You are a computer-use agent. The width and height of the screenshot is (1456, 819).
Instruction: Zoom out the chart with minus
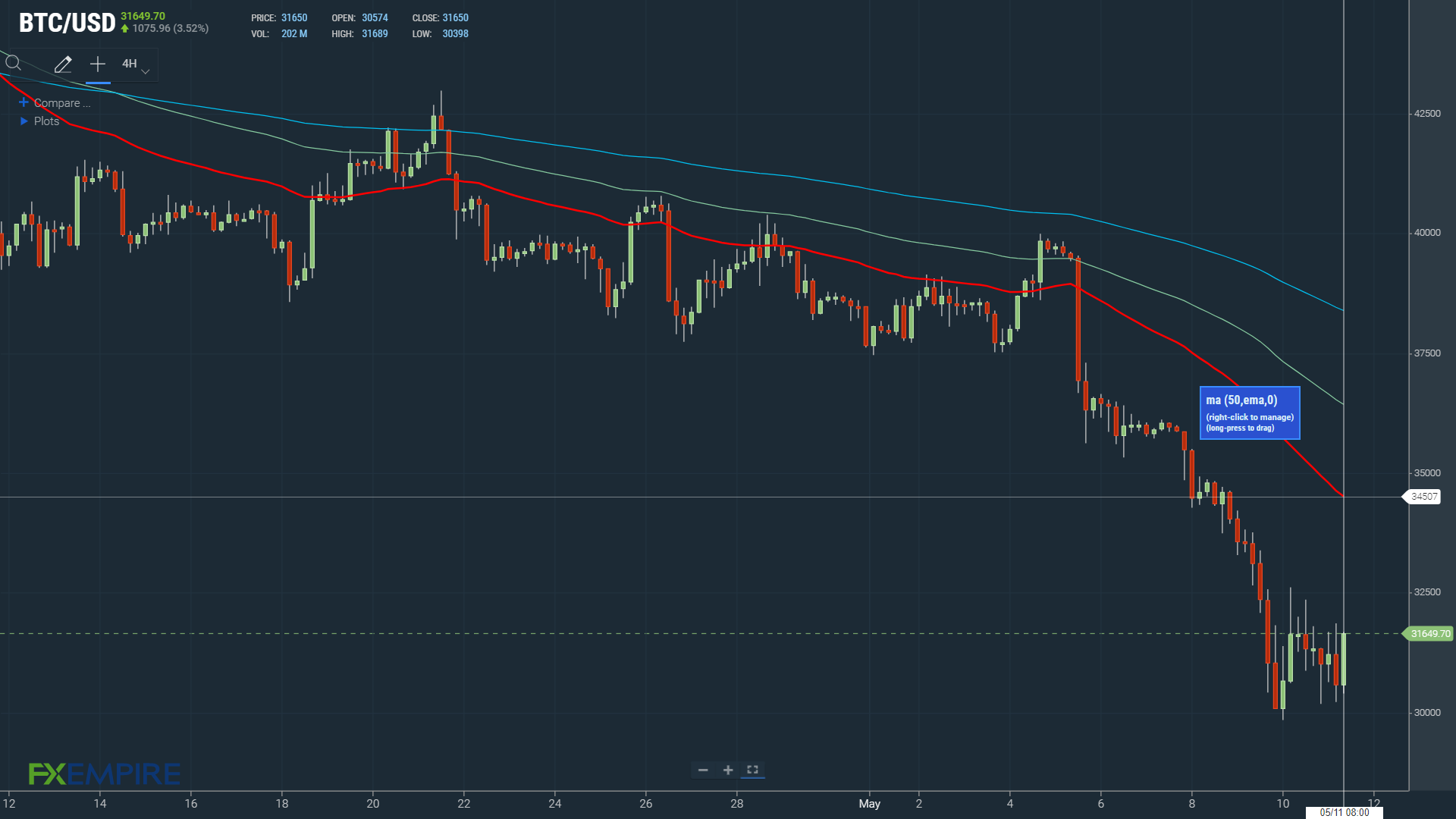[703, 770]
